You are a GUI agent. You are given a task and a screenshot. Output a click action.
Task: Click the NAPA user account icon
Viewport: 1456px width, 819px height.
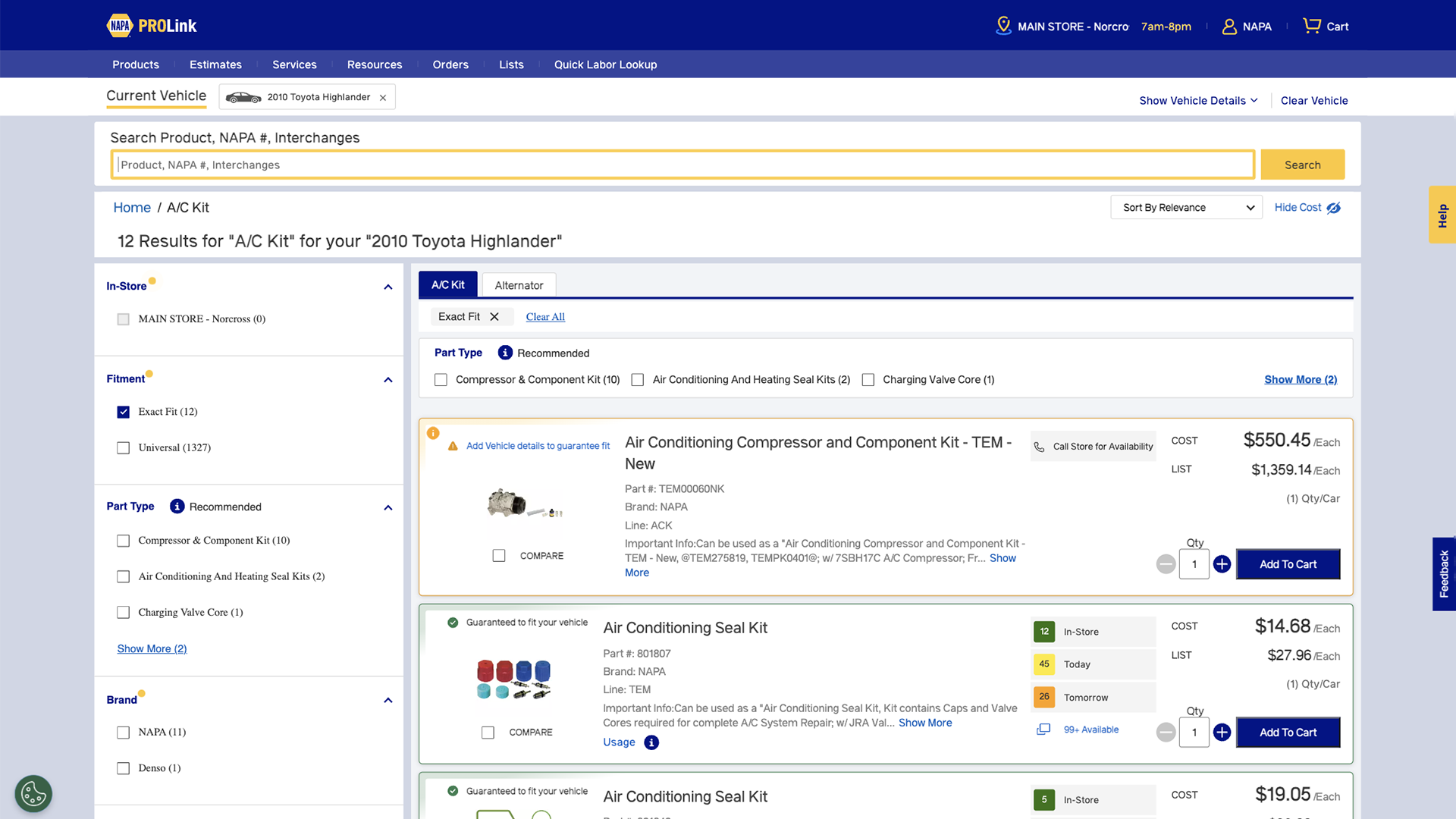(1228, 27)
